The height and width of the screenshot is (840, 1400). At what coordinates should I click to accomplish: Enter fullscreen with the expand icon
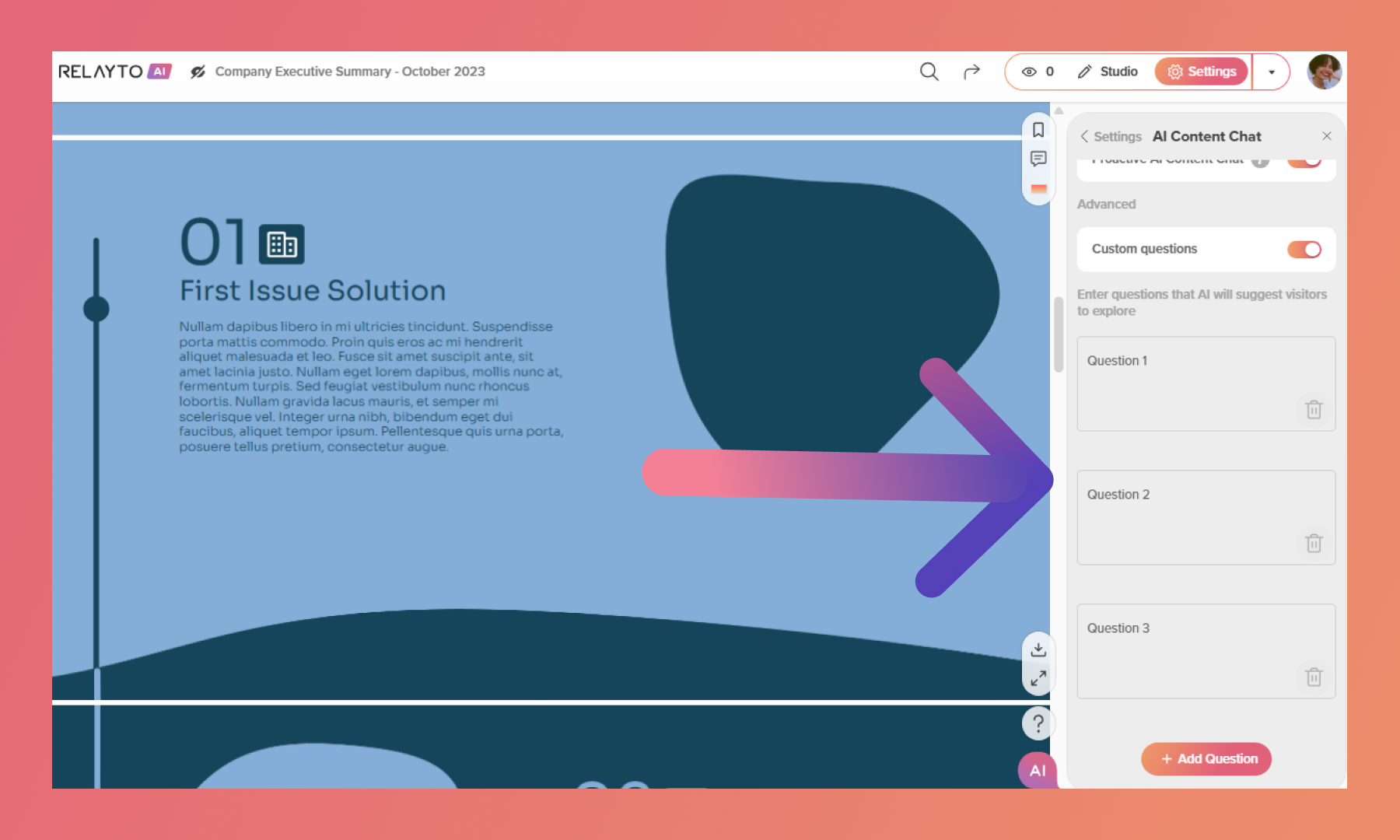1038,678
